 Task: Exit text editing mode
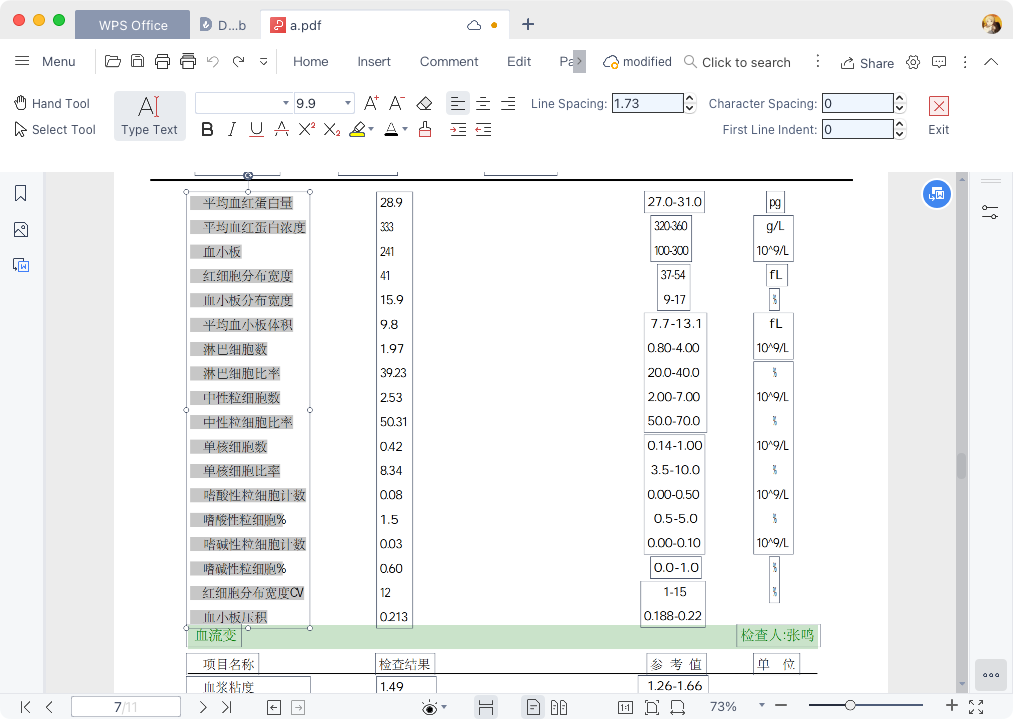coord(938,115)
